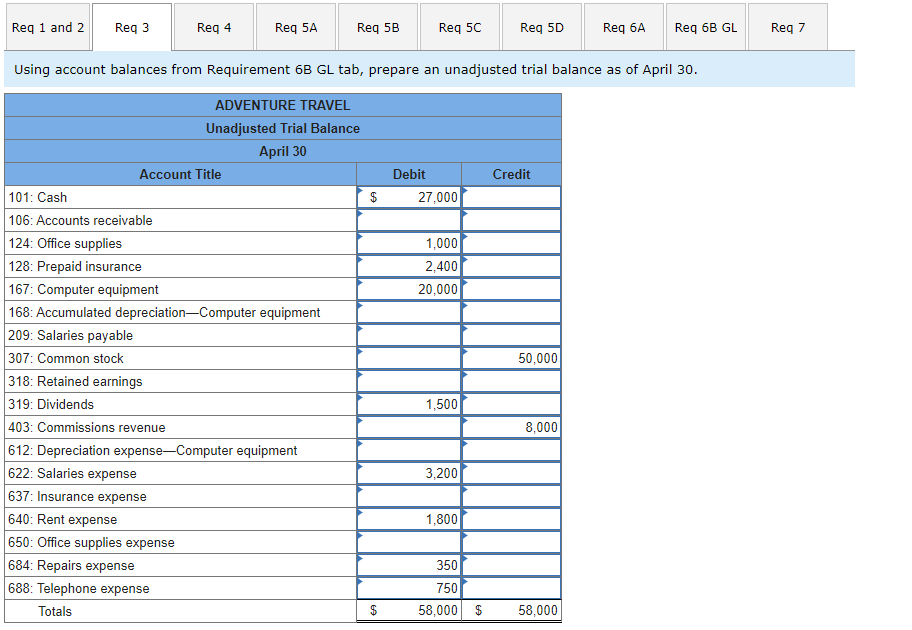Click the Insurance expense credit cell
The height and width of the screenshot is (630, 912).
[512, 496]
